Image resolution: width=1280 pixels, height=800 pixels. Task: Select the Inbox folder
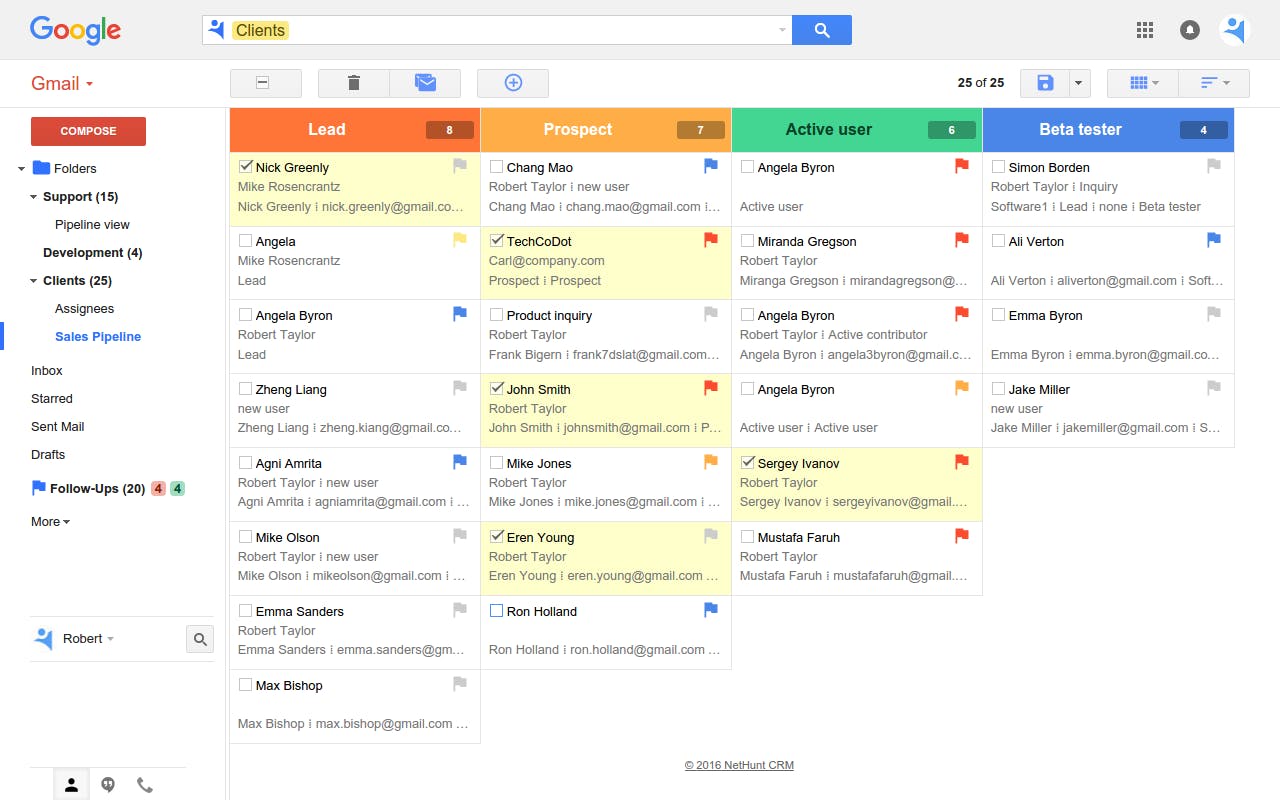47,370
